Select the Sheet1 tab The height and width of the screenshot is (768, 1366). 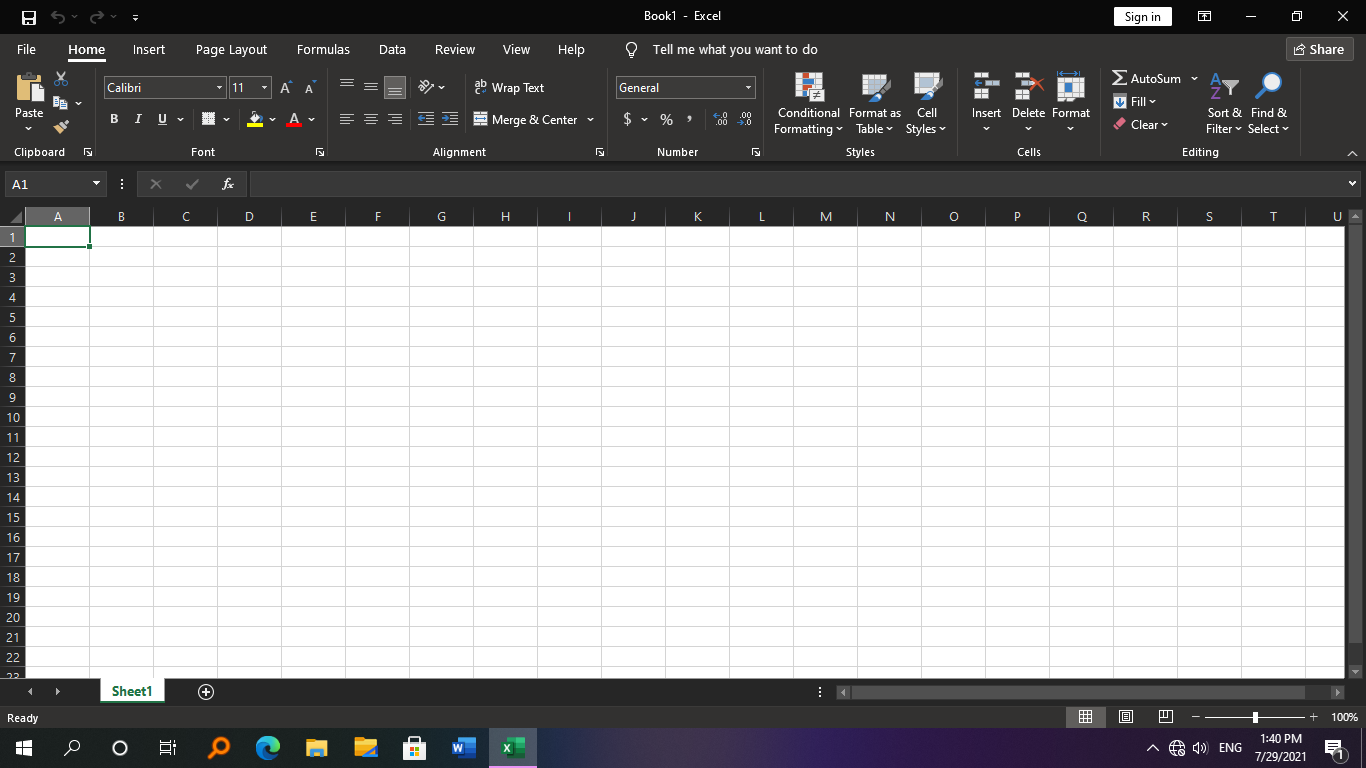(132, 691)
